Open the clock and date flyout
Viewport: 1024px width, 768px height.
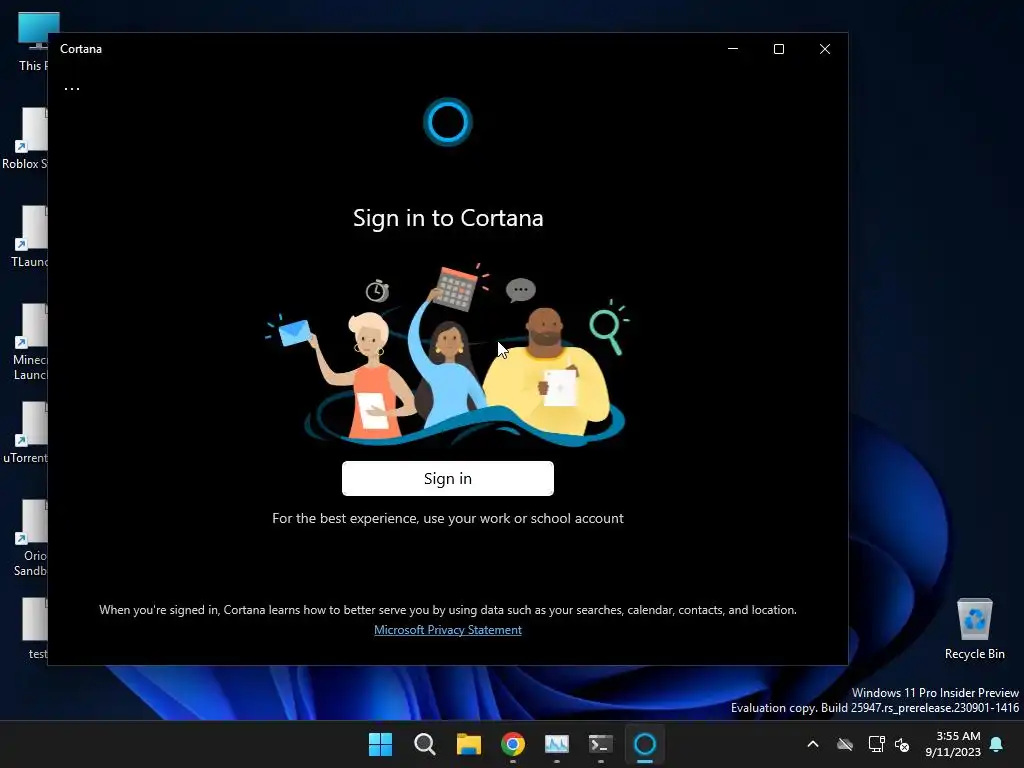tap(953, 744)
